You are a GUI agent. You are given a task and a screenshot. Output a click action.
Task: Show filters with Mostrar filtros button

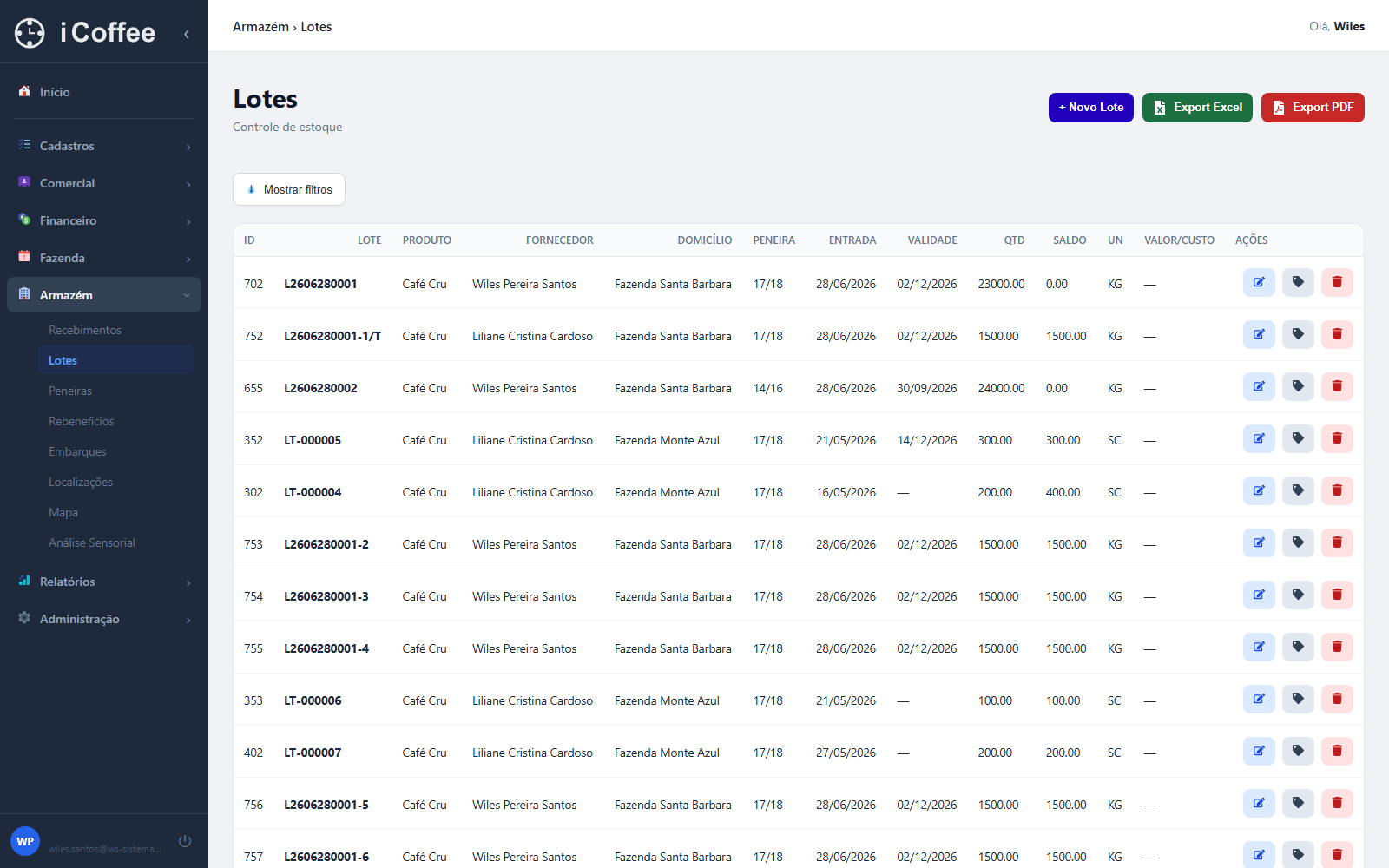coord(289,189)
